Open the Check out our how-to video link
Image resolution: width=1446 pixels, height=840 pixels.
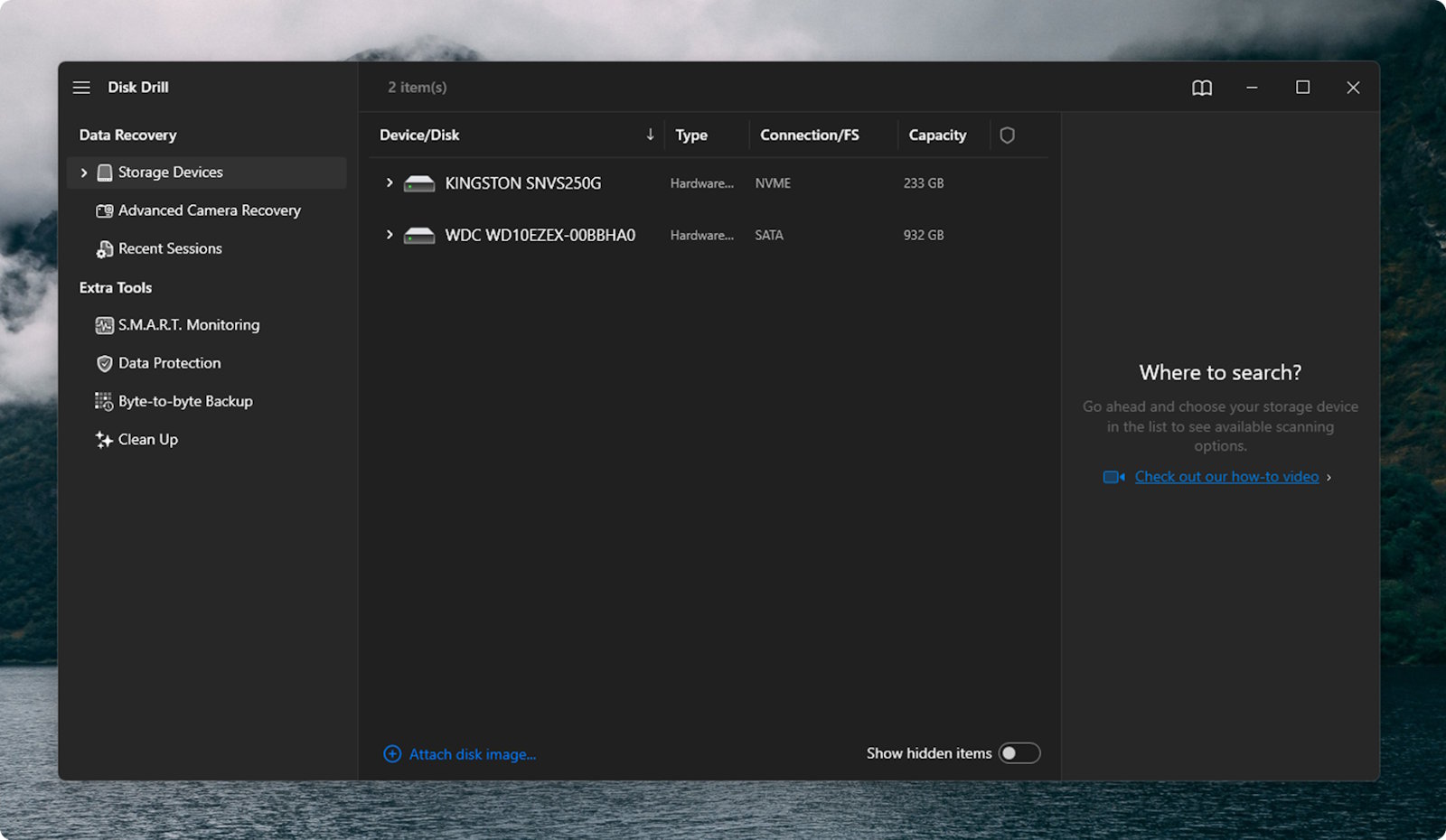coord(1225,477)
